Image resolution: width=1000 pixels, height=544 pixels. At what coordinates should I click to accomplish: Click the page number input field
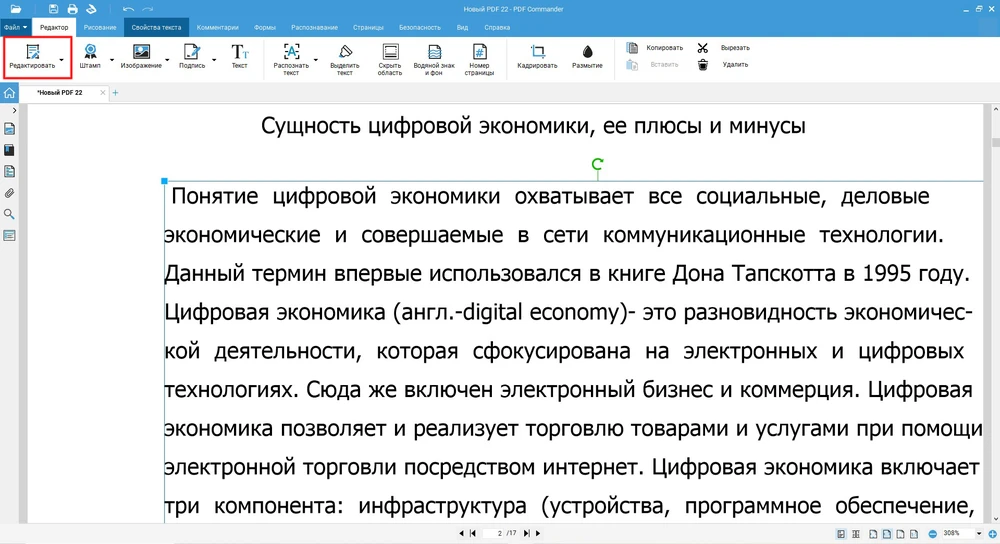(x=498, y=533)
